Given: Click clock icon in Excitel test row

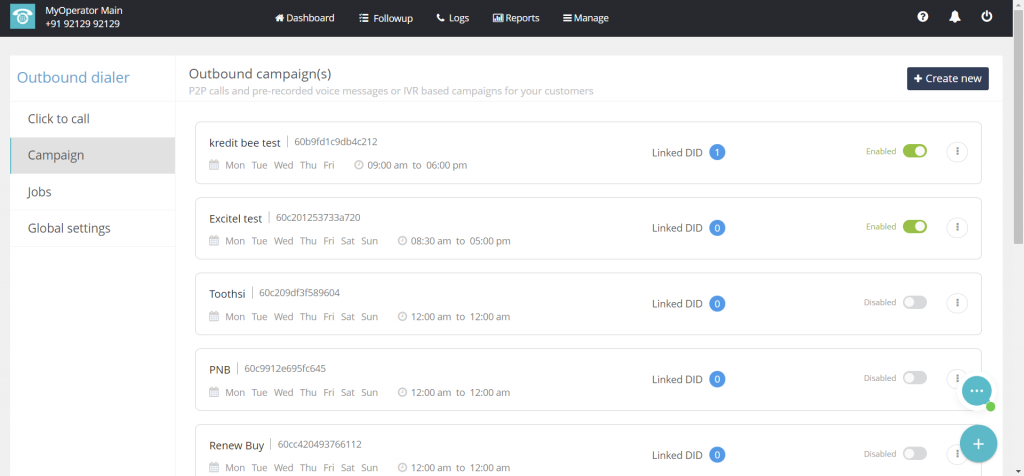Looking at the screenshot, I should (402, 241).
